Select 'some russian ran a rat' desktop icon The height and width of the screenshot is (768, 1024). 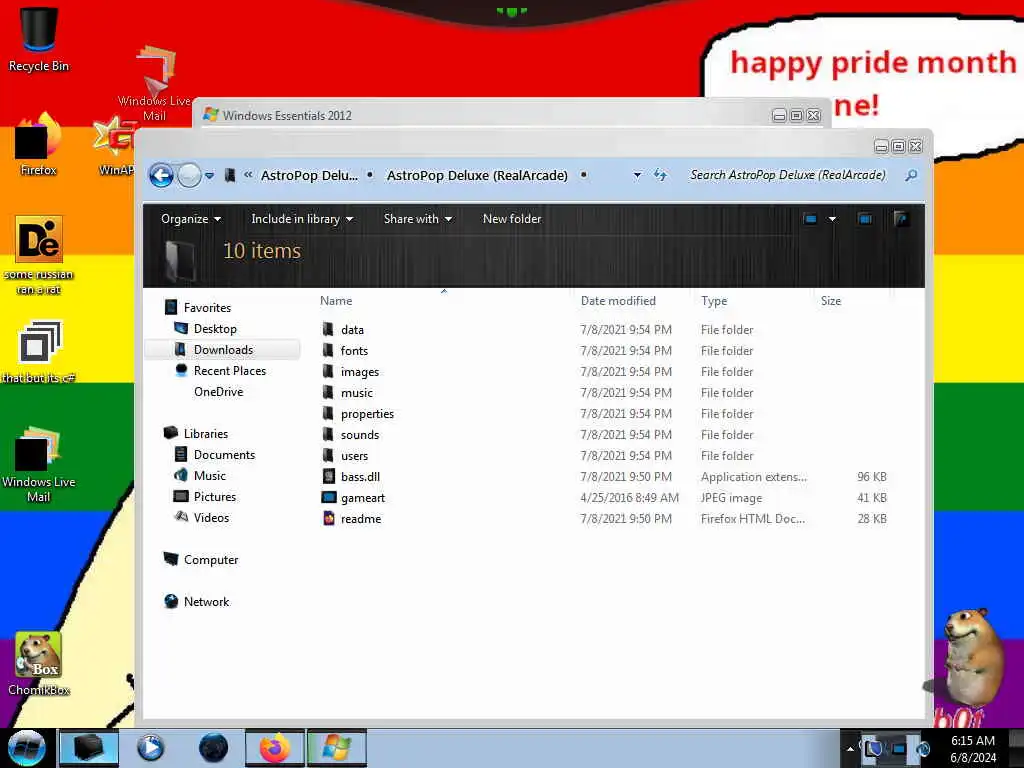39,255
